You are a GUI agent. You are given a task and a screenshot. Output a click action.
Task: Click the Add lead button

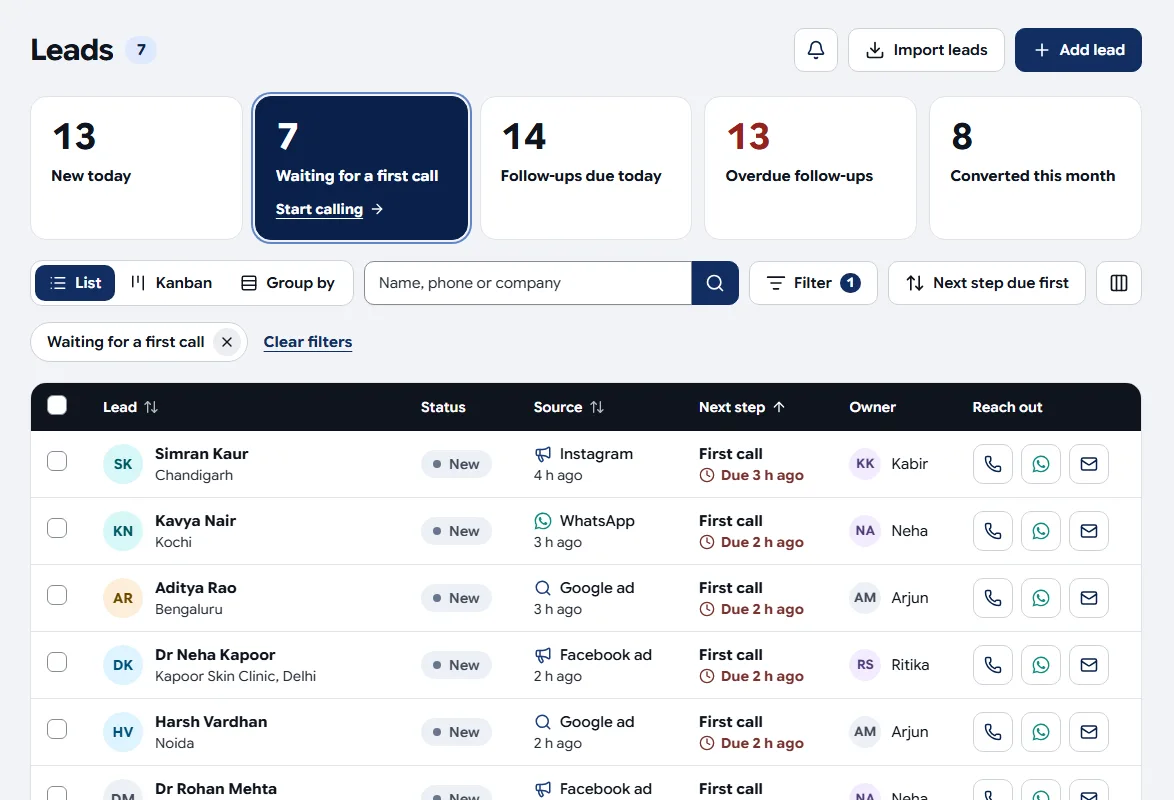1078,50
